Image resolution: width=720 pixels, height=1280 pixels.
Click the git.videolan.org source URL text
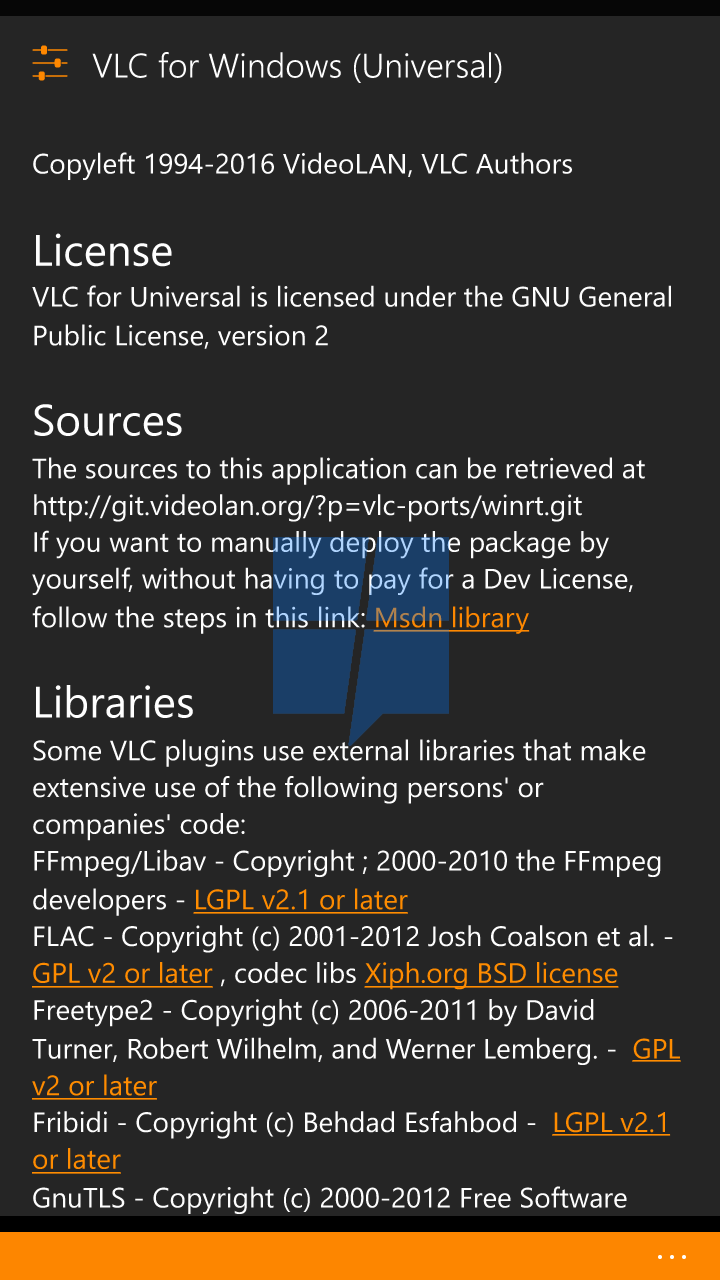click(x=307, y=506)
